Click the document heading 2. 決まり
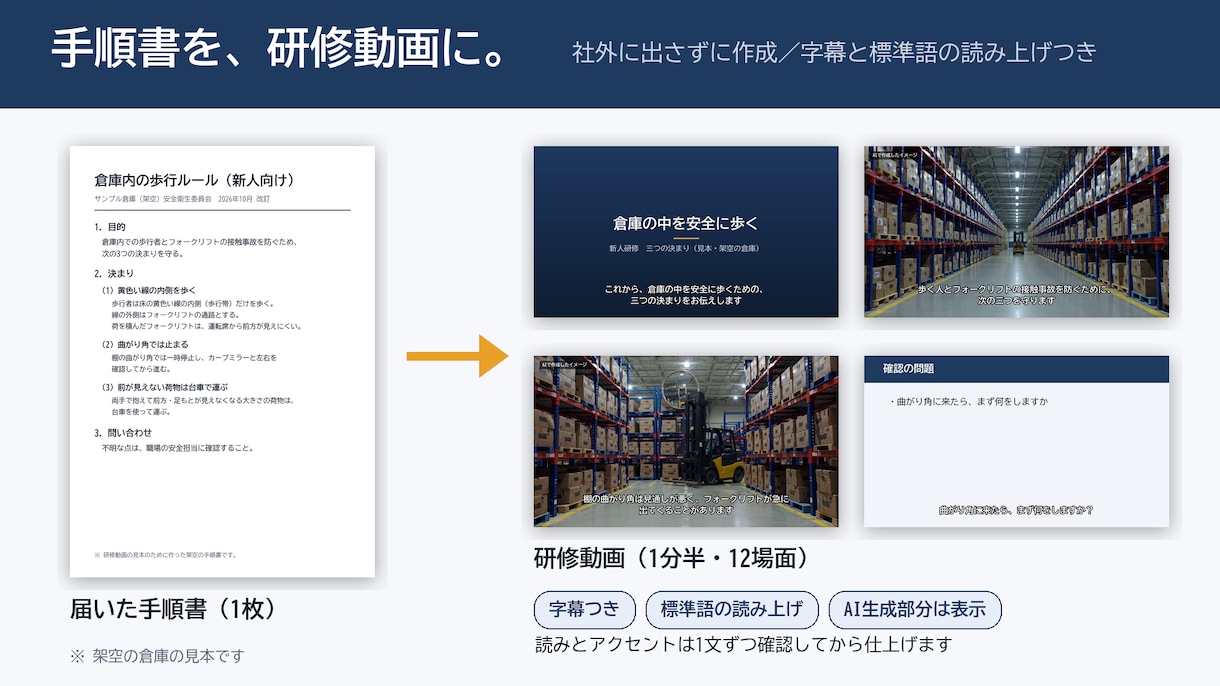The width and height of the screenshot is (1220, 686). click(x=113, y=273)
